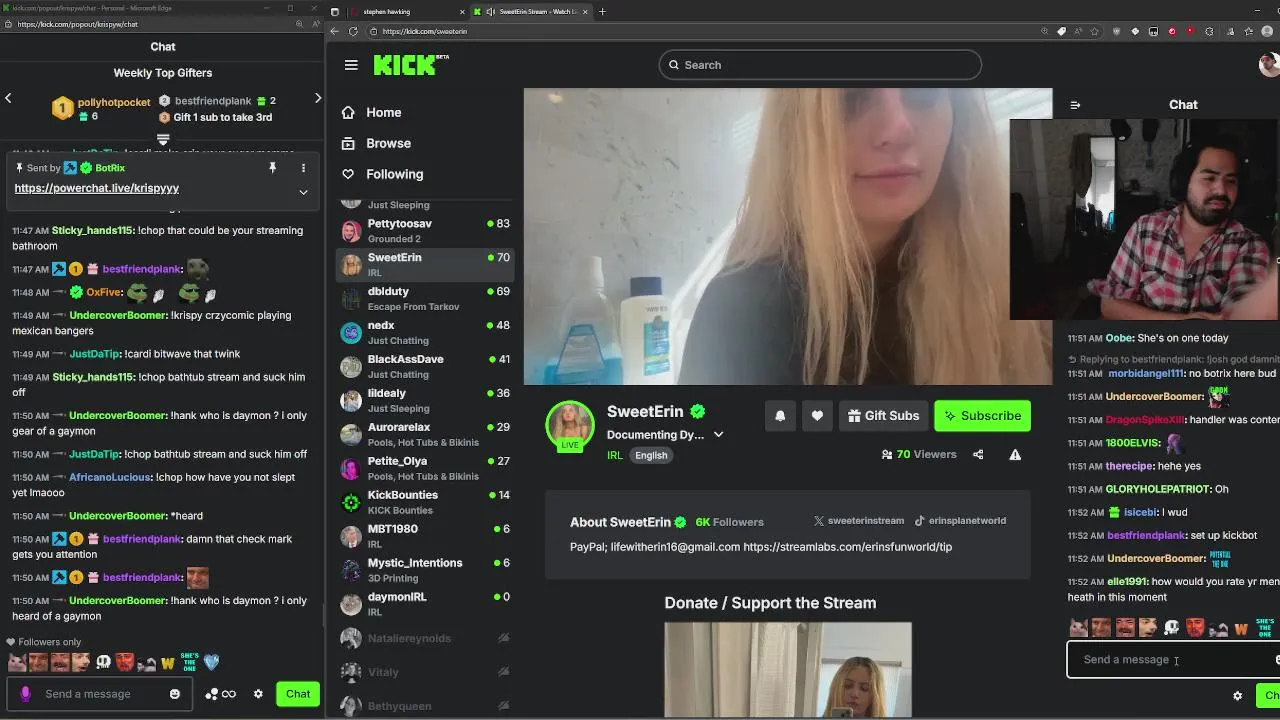Image resolution: width=1280 pixels, height=720 pixels.
Task: Open the Kick hamburger menu
Action: pos(351,65)
